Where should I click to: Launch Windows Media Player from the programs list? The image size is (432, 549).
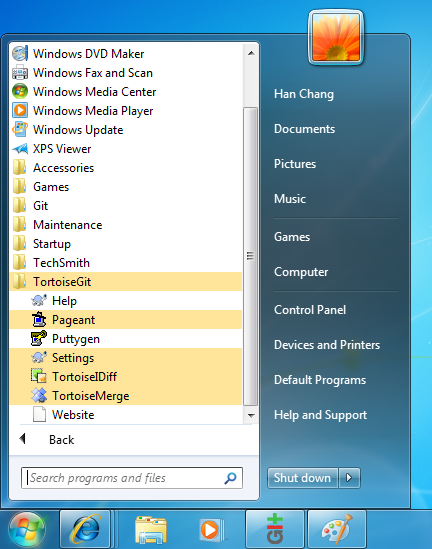126,111
